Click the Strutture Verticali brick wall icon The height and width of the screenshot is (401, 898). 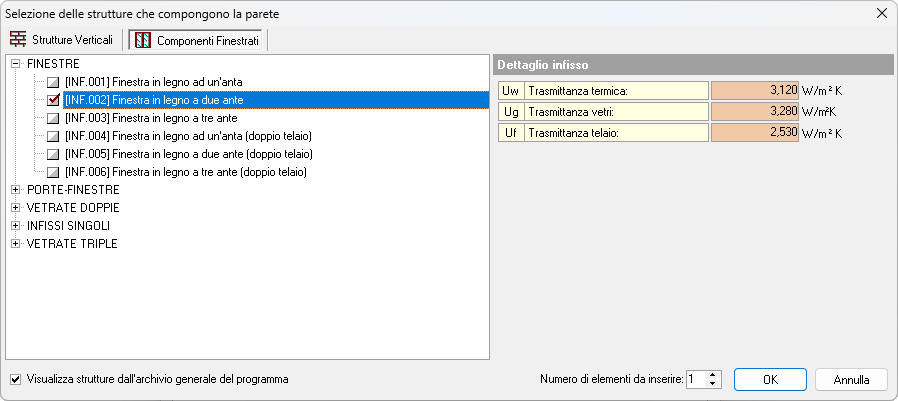[18, 40]
